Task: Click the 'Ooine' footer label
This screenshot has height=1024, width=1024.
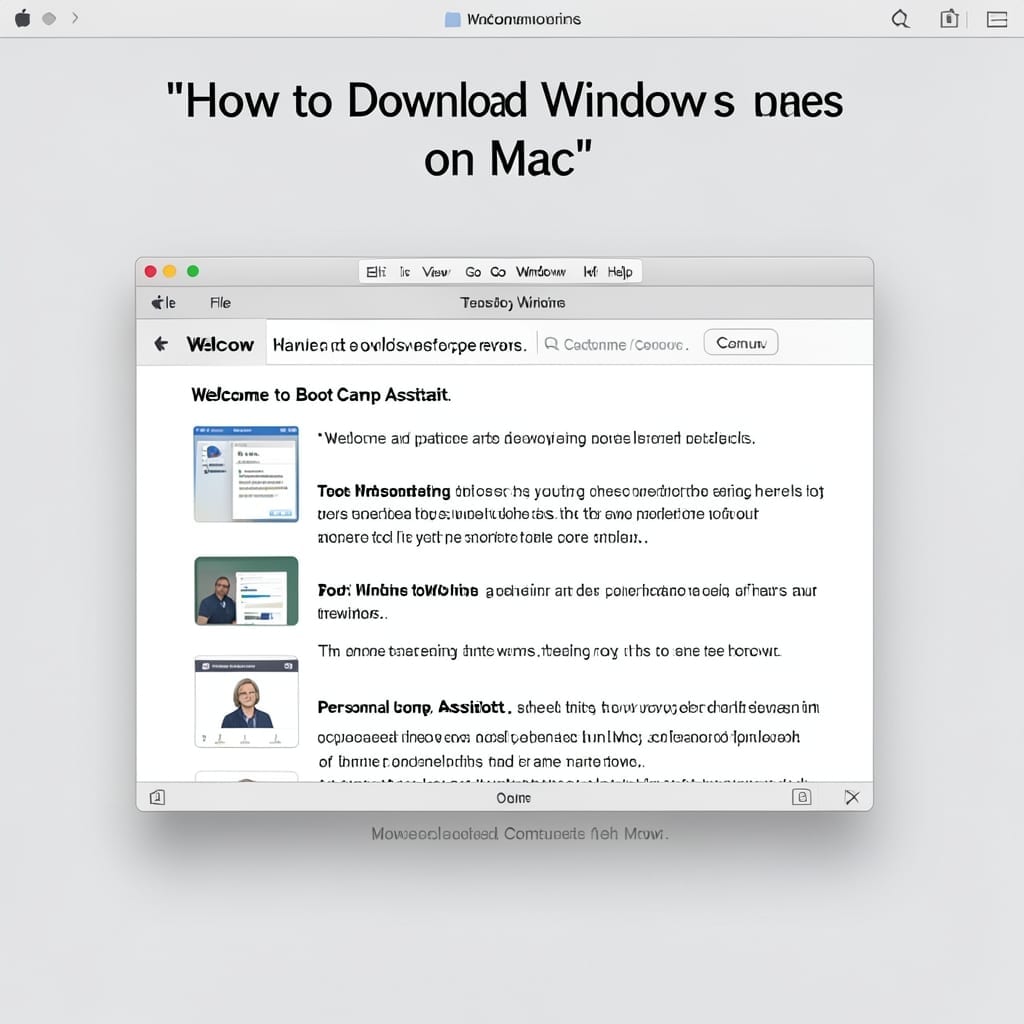Action: coord(513,798)
